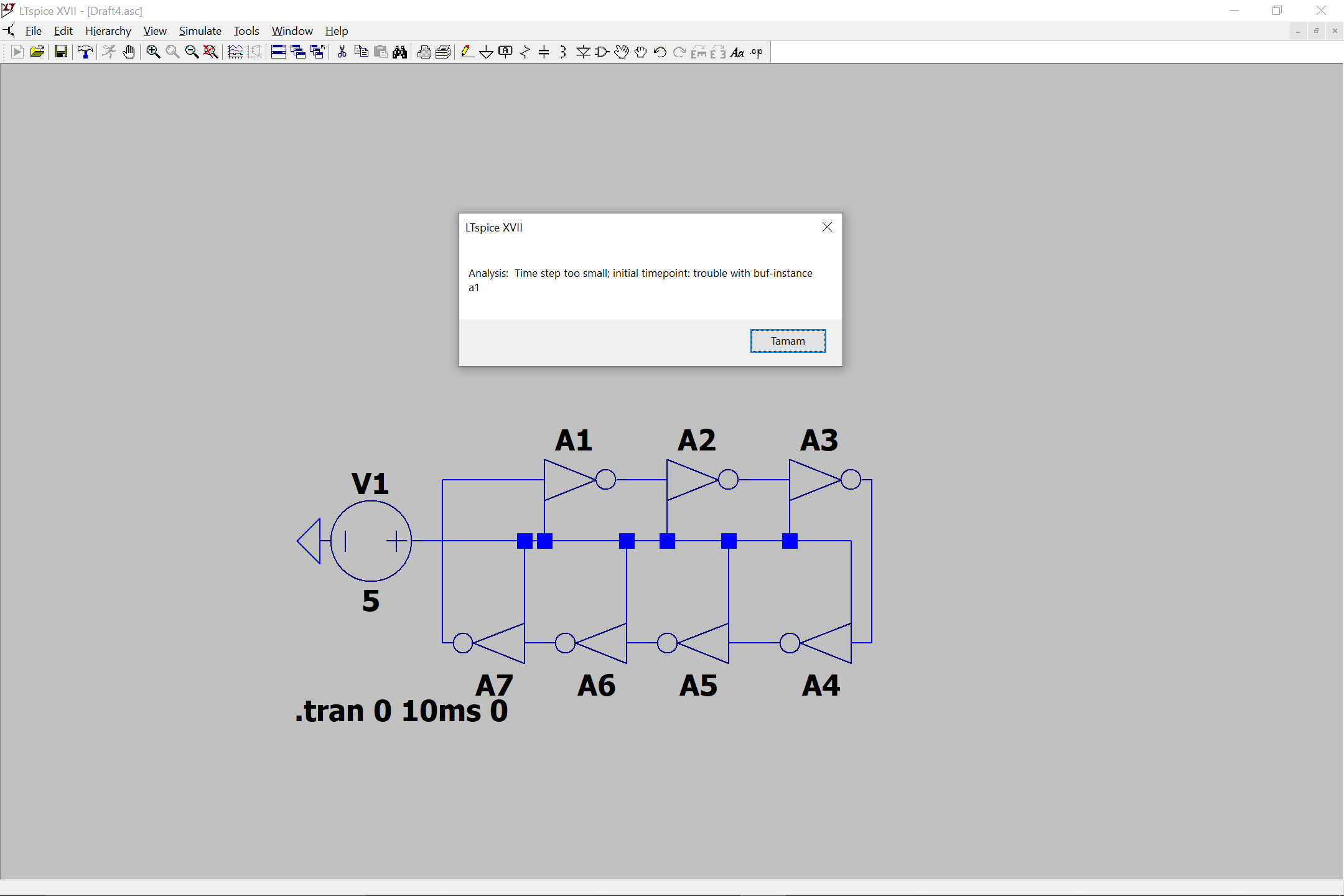Zoom in on the schematic
Viewport: 1344px width, 896px height.
pyautogui.click(x=154, y=52)
